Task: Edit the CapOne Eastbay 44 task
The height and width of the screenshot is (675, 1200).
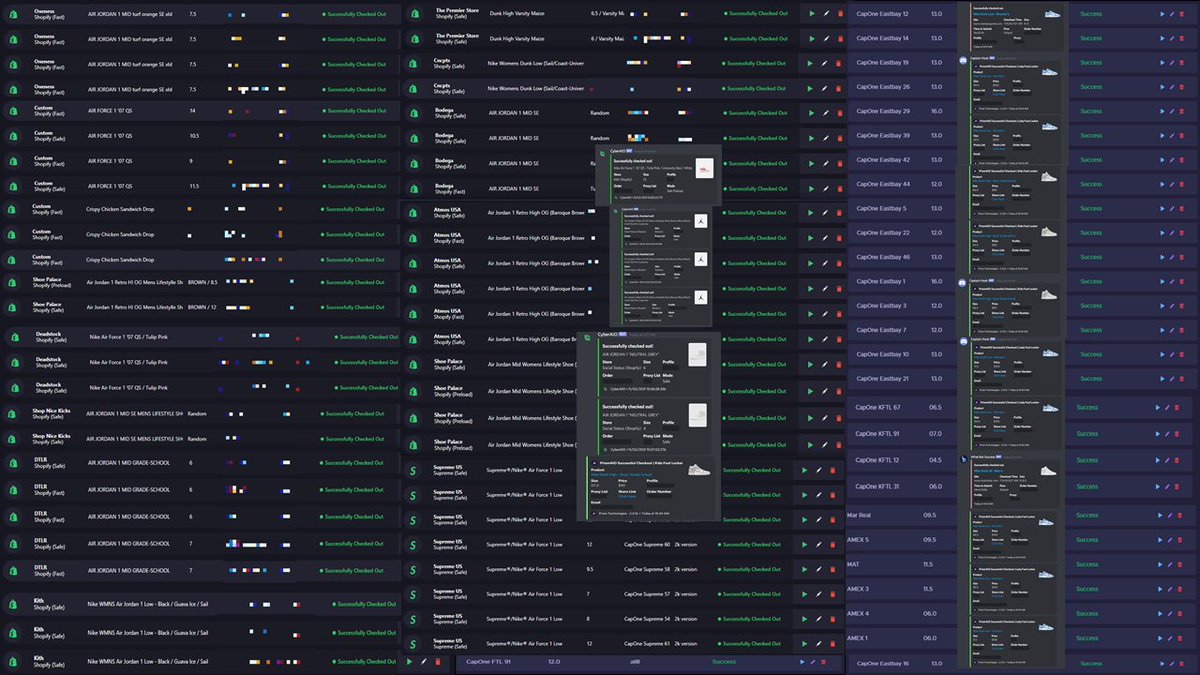Action: pyautogui.click(x=1173, y=184)
